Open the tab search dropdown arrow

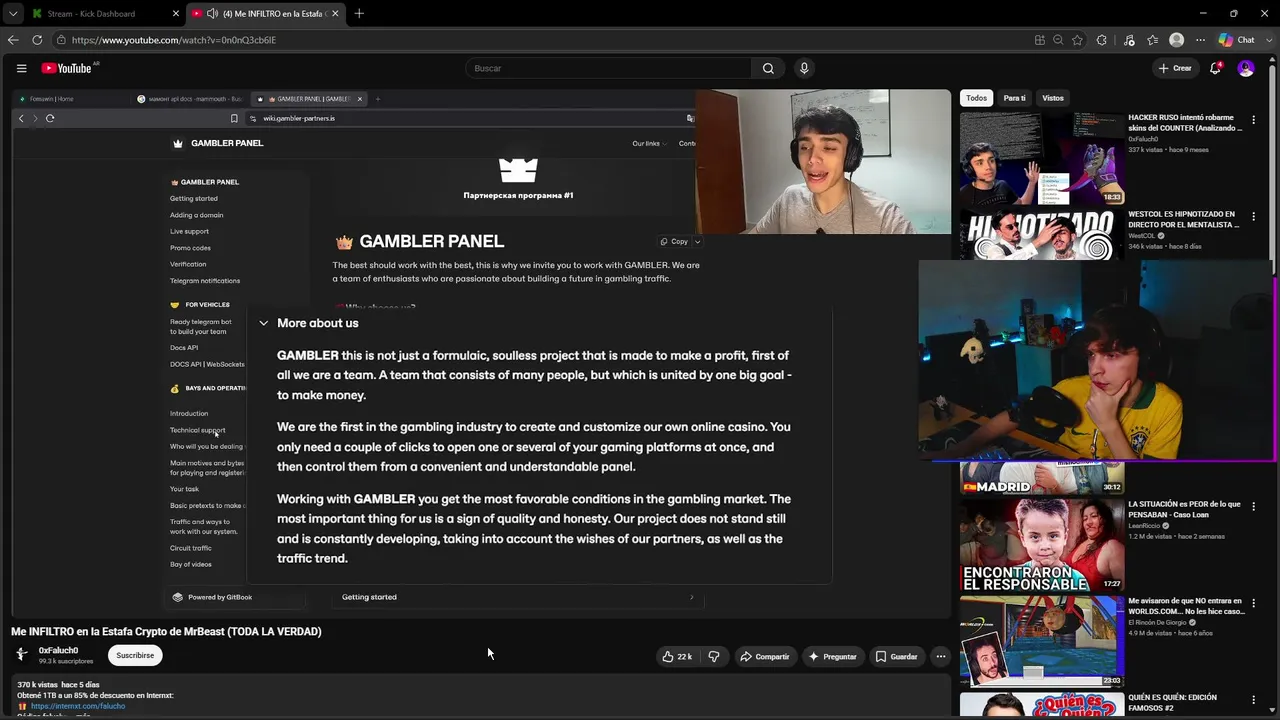coord(13,13)
